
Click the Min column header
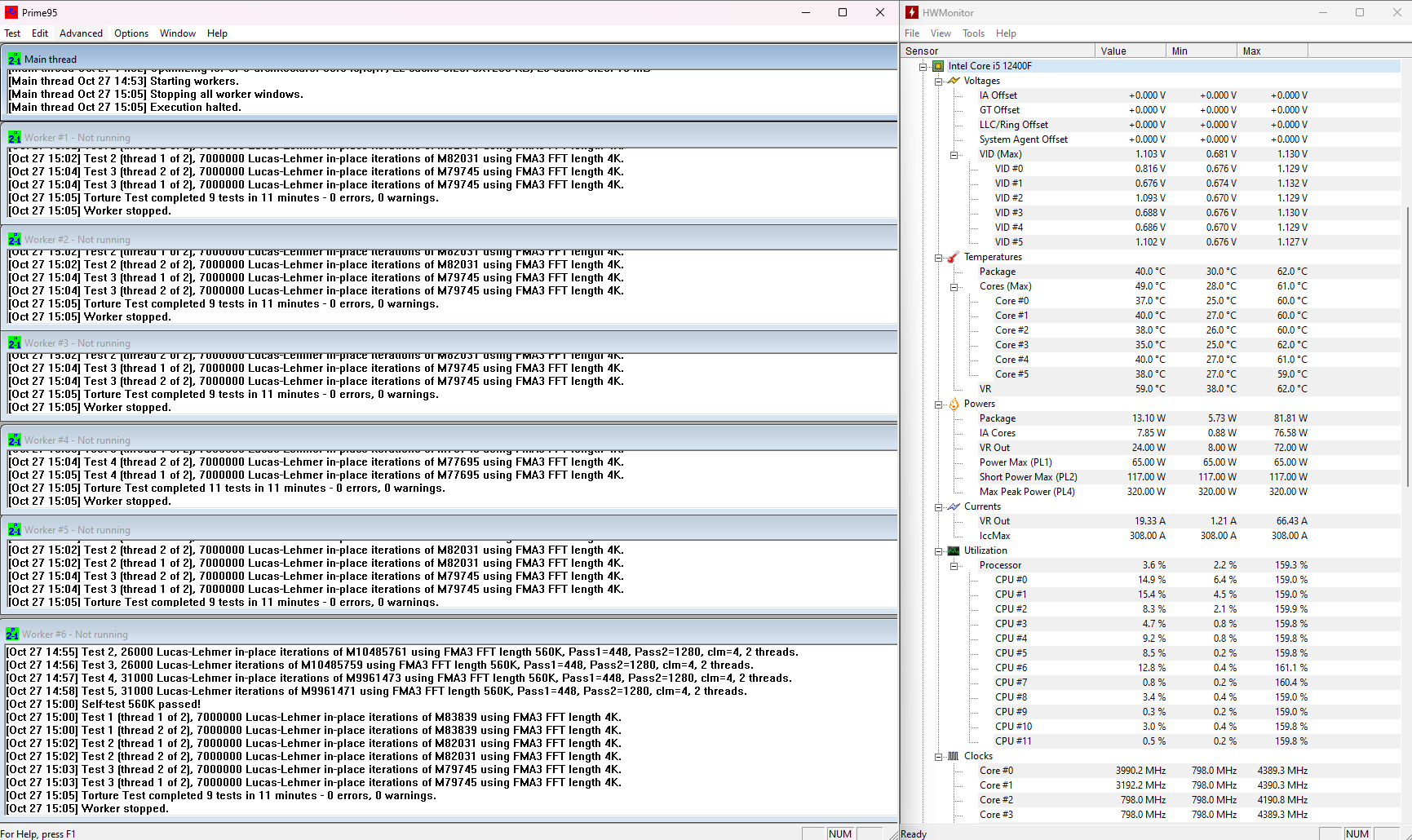1202,51
